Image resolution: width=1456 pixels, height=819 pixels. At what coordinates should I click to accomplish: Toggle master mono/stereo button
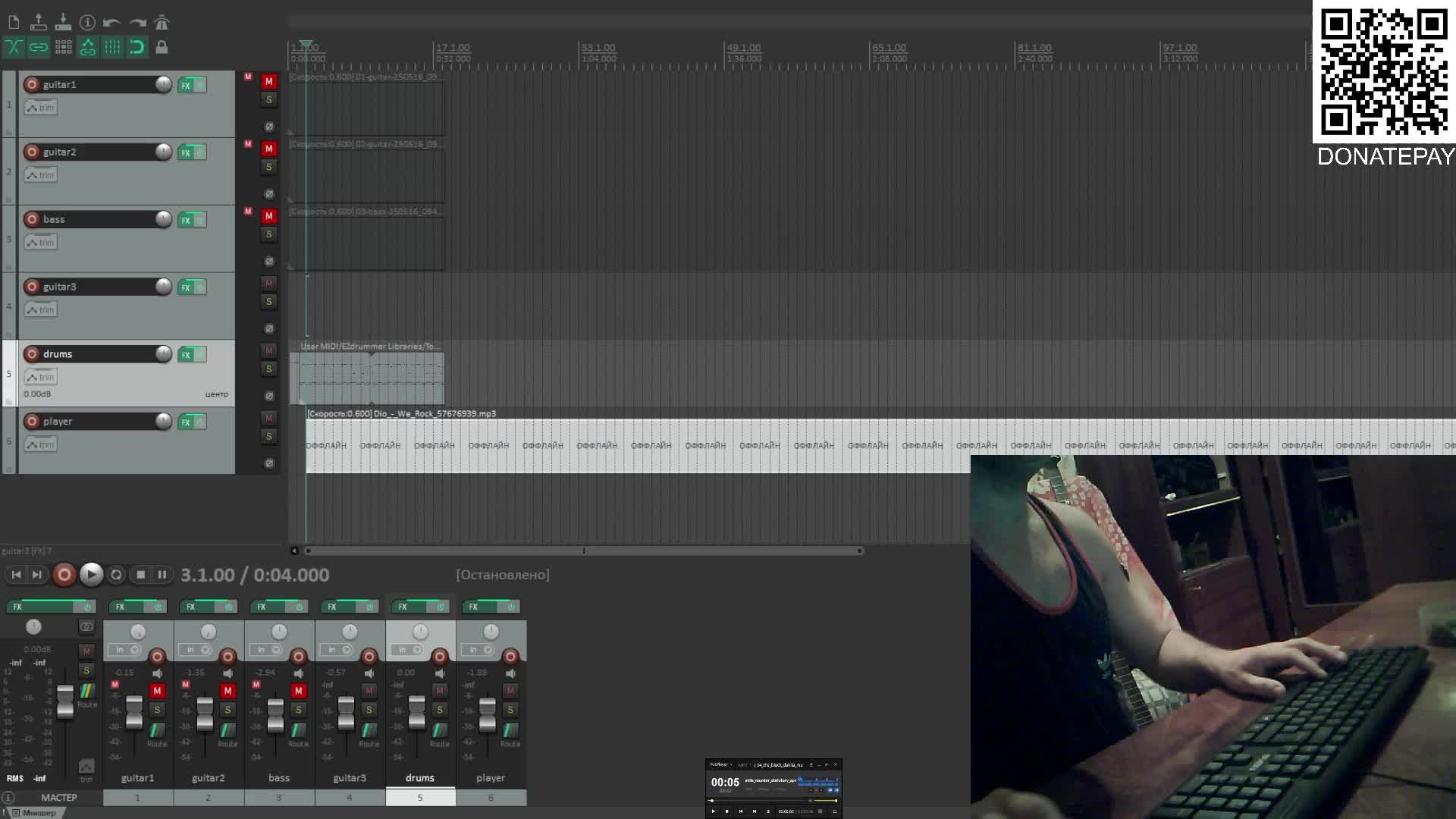click(86, 626)
